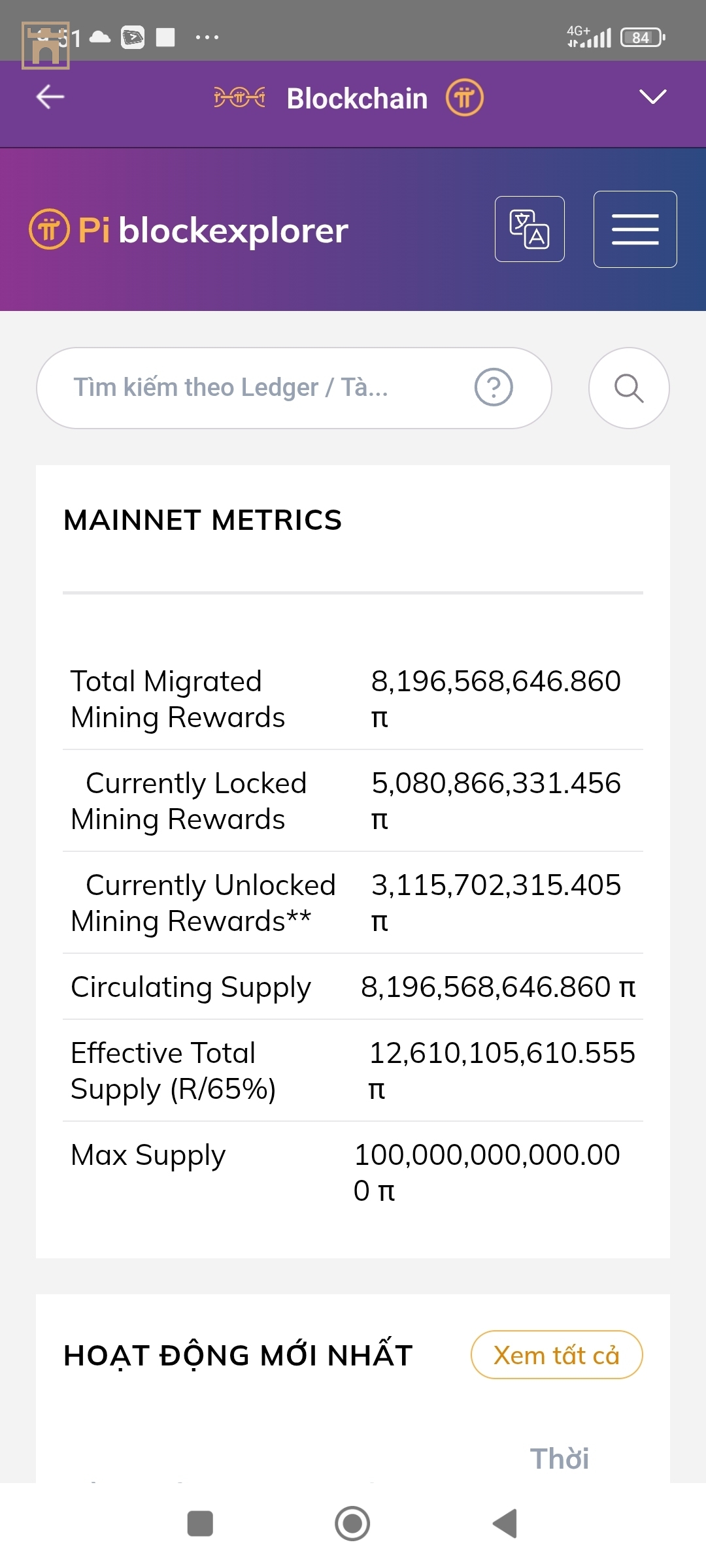Select the Max Supply value
The image size is (706, 1568).
(486, 1172)
